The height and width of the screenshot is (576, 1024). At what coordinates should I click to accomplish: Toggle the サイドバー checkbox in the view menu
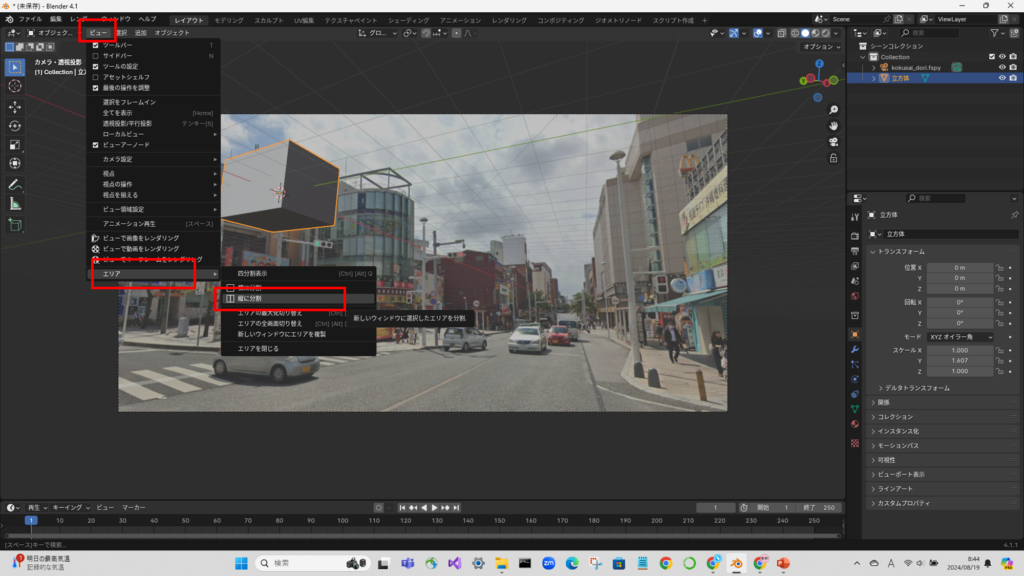(96, 56)
